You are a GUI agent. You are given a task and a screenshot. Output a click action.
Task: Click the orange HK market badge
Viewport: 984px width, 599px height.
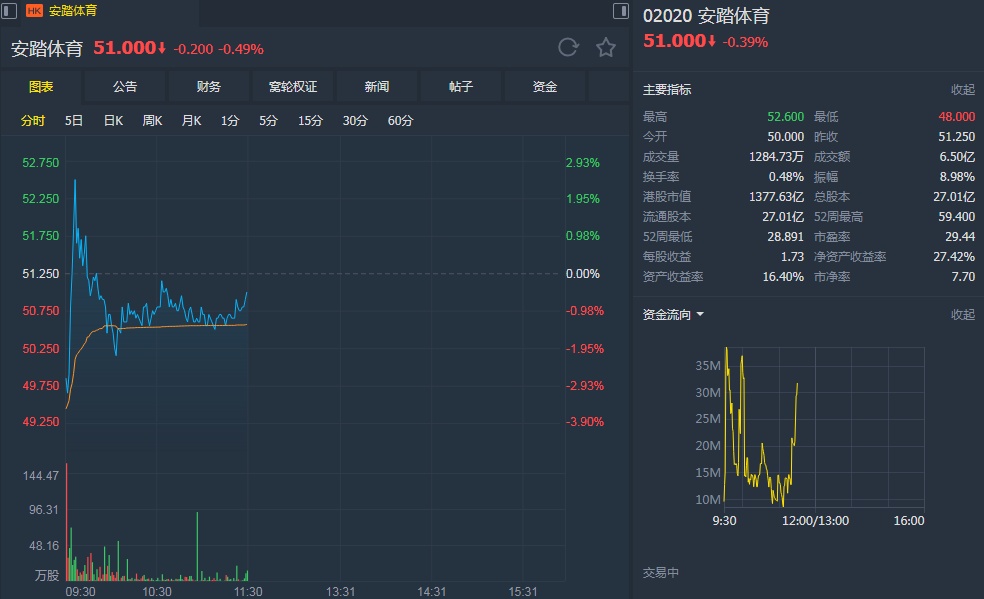pos(35,11)
